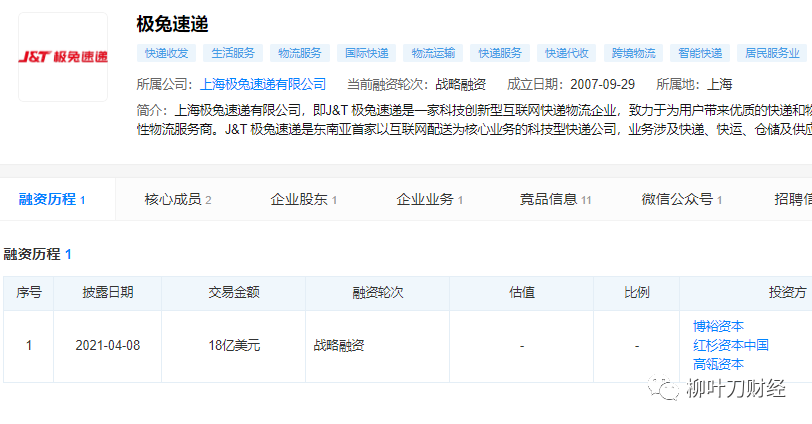Image resolution: width=812 pixels, height=424 pixels.
Task: Switch to the 竞品信息 tab
Action: [x=555, y=199]
